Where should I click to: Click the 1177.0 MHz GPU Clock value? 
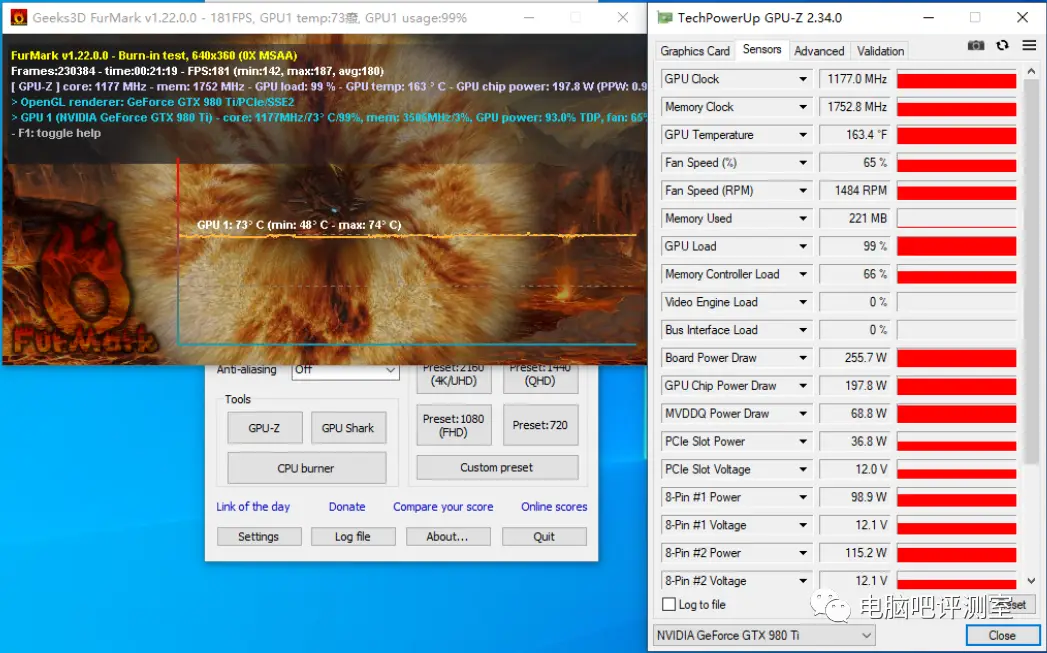click(x=855, y=79)
